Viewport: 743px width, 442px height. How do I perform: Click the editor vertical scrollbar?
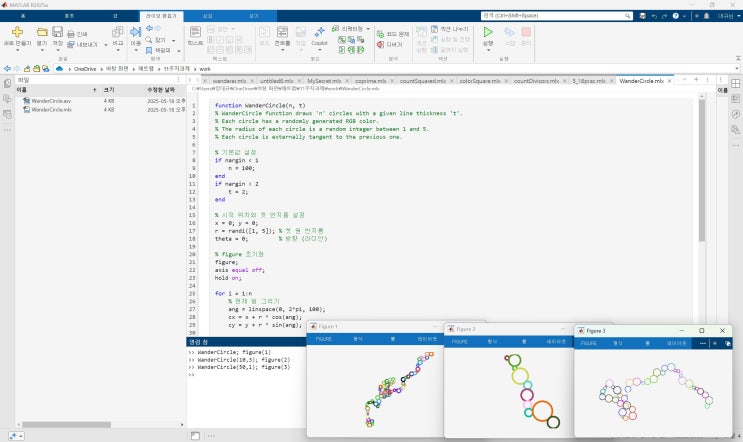702,171
